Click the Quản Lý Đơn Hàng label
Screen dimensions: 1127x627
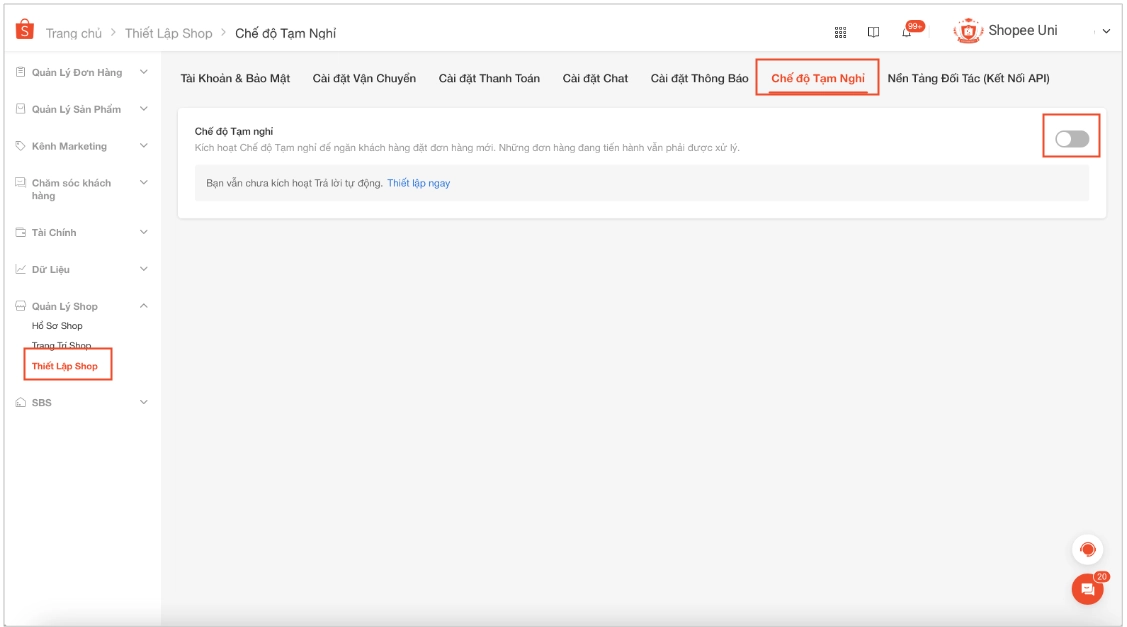point(77,73)
